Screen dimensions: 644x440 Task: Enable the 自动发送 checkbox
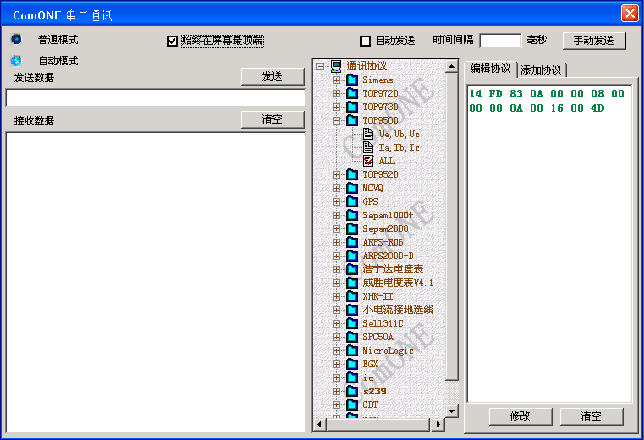(x=365, y=41)
